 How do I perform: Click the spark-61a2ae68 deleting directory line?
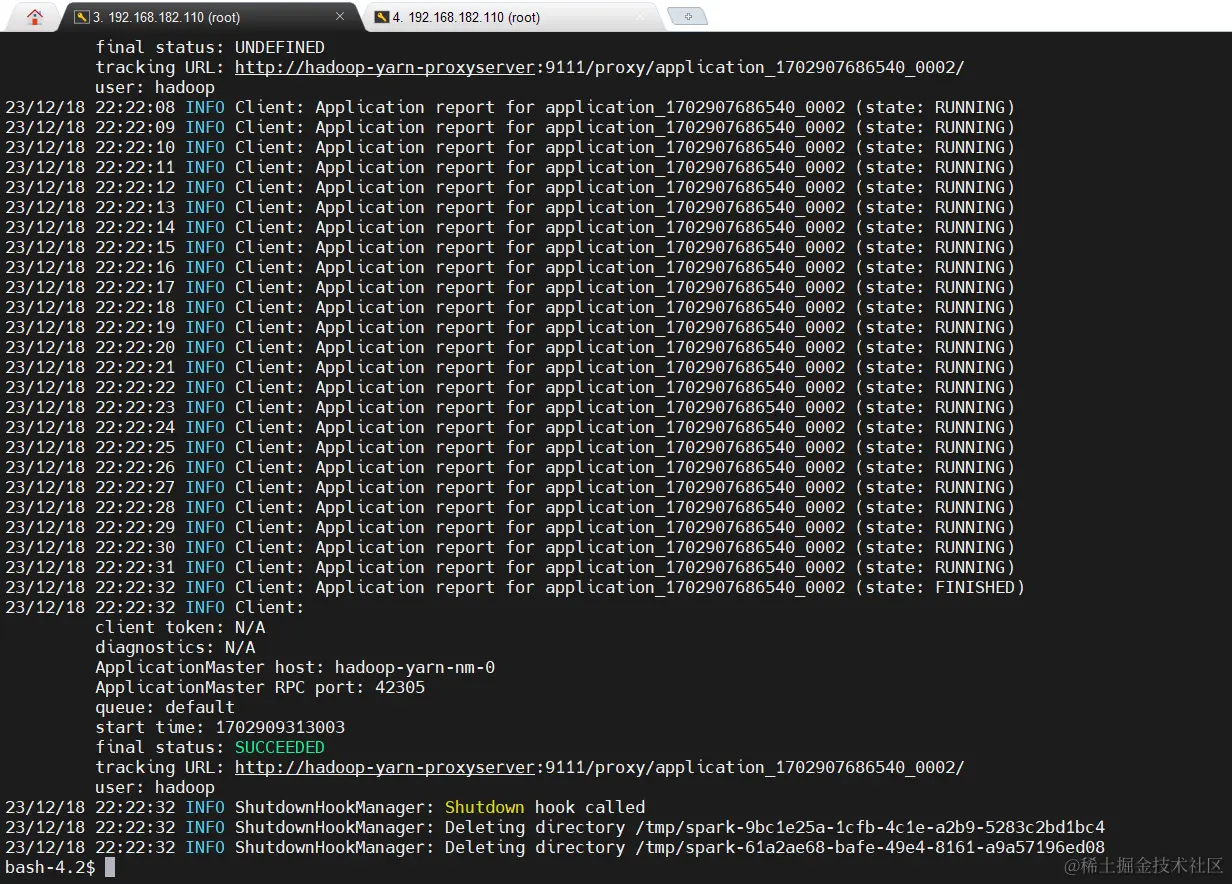555,847
